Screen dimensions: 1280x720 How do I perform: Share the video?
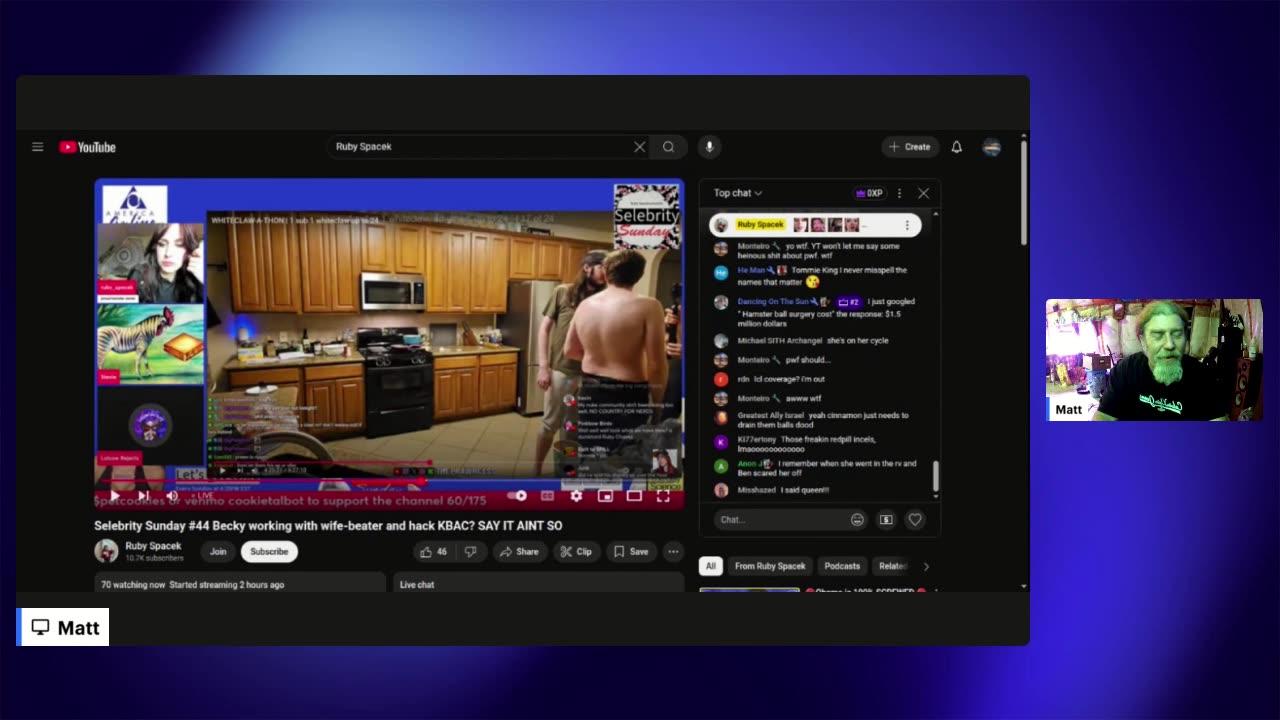(x=519, y=551)
